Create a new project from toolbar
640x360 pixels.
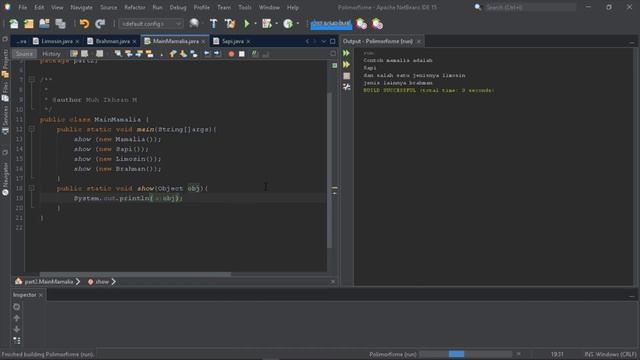click(x=29, y=24)
